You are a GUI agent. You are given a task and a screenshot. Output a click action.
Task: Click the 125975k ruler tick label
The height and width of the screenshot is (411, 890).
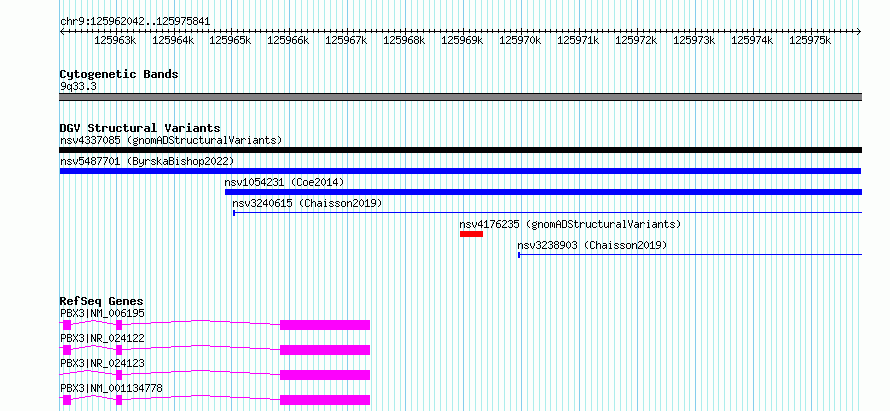coord(811,40)
